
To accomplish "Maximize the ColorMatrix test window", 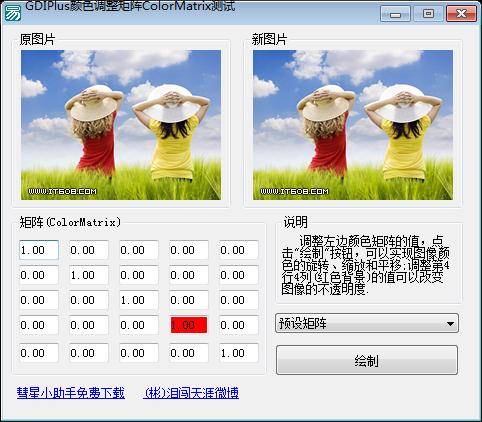I will 428,14.
